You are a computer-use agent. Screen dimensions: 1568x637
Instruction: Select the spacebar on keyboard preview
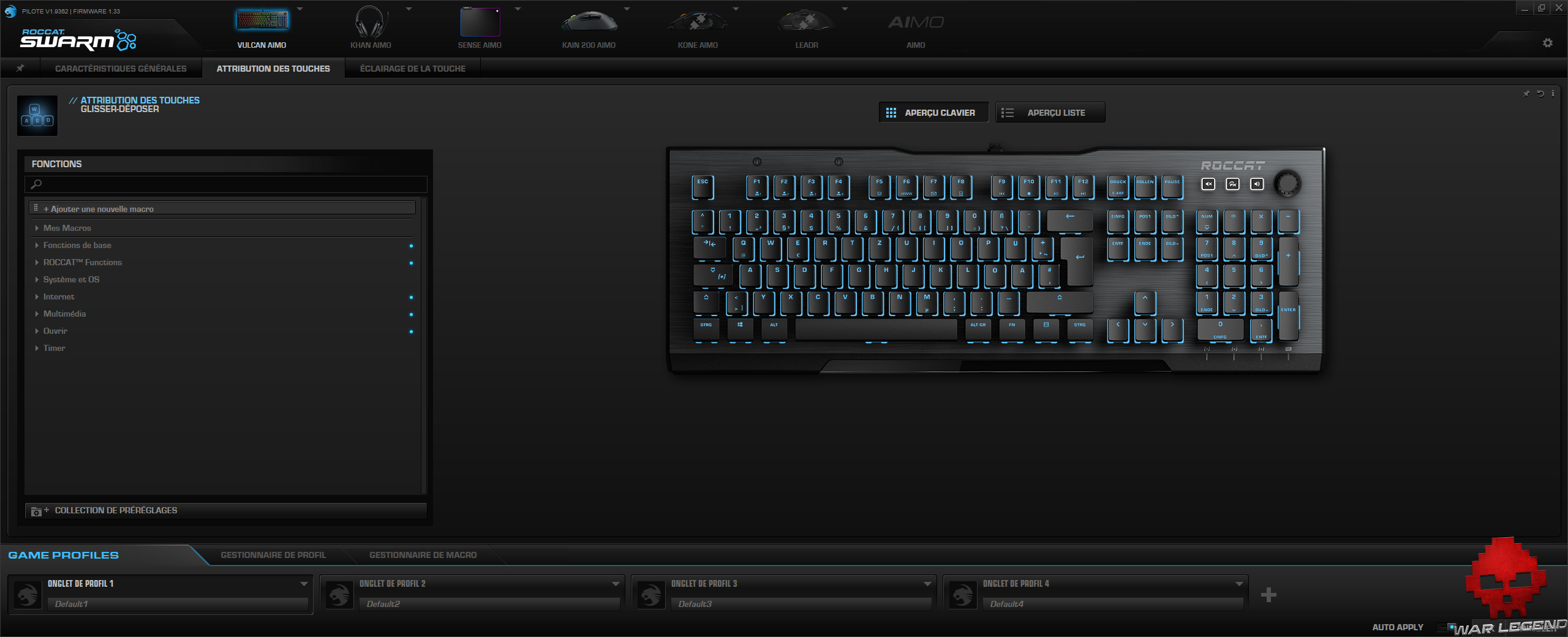[876, 330]
